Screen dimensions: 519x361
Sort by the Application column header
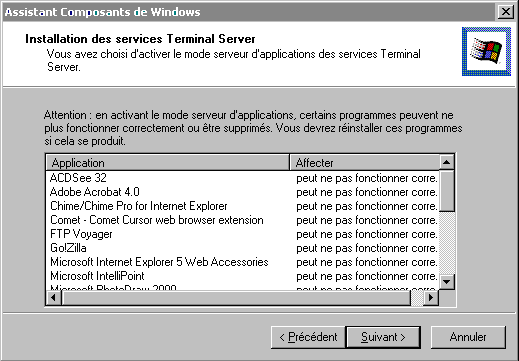coord(168,163)
